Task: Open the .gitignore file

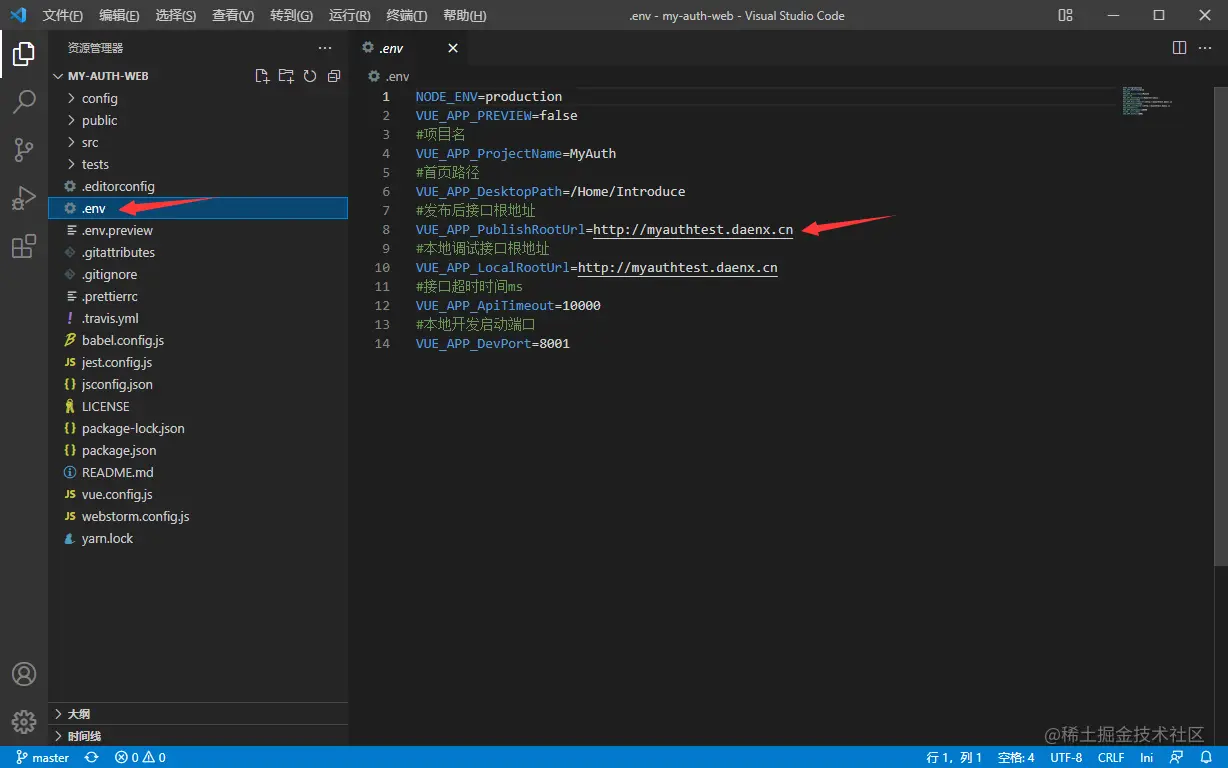Action: (x=198, y=274)
